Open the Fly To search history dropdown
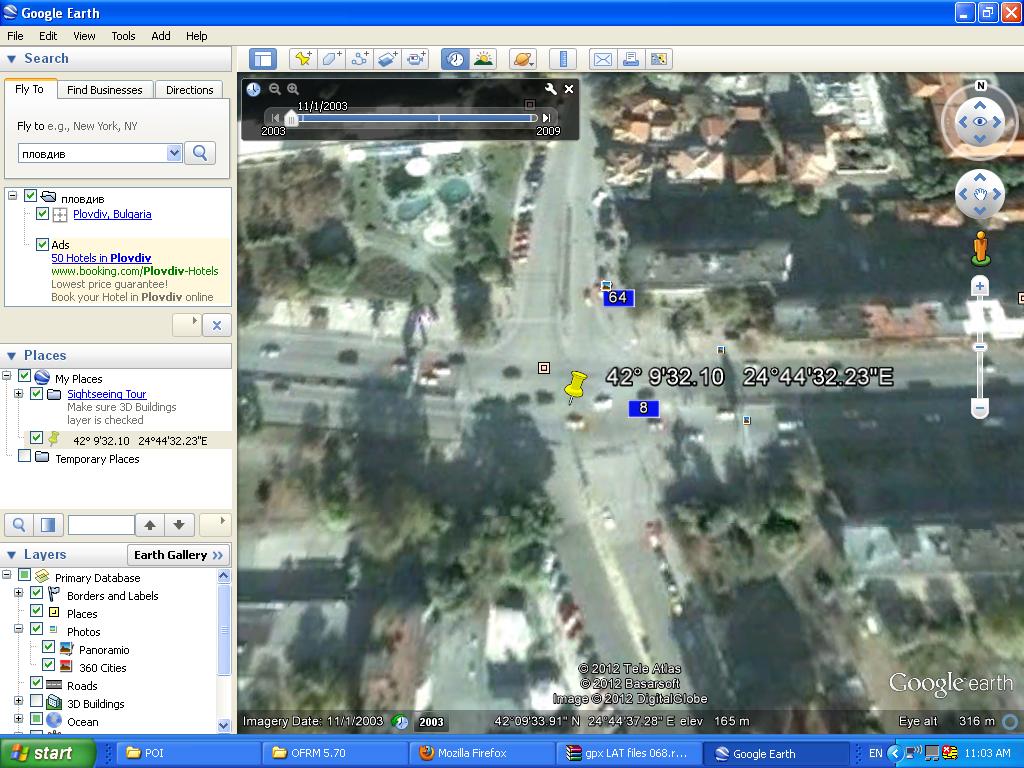Viewport: 1024px width, 768px height. (174, 153)
